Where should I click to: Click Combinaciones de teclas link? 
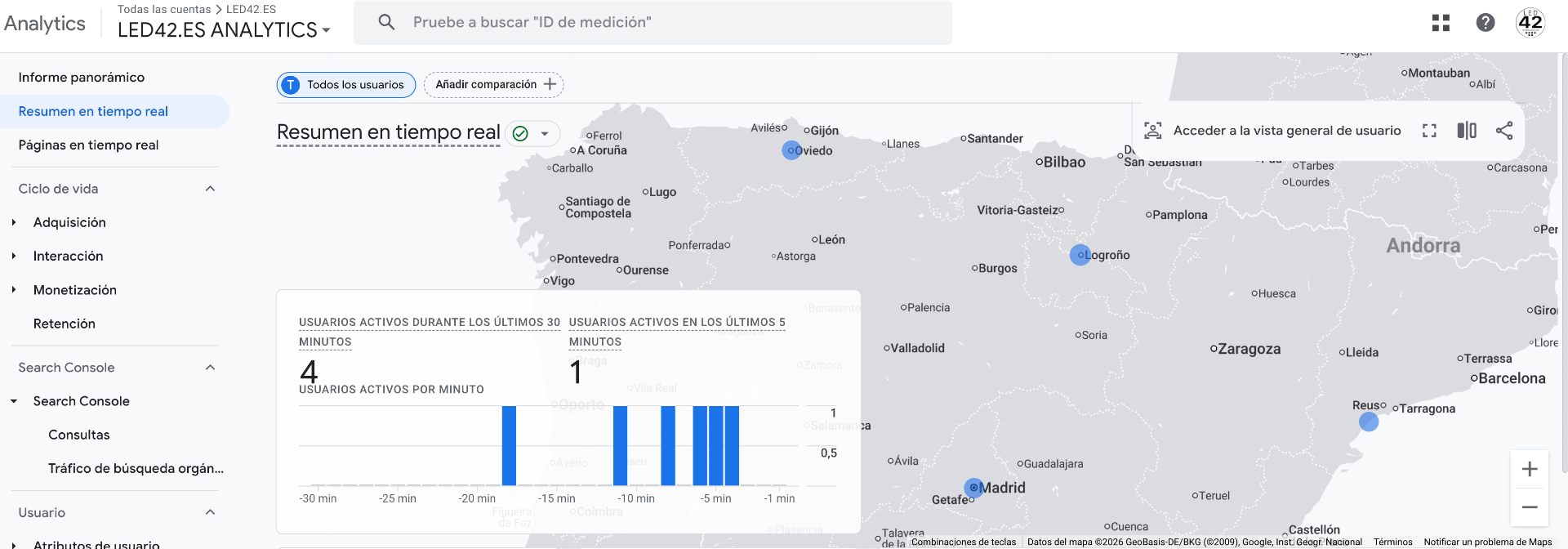(x=964, y=542)
